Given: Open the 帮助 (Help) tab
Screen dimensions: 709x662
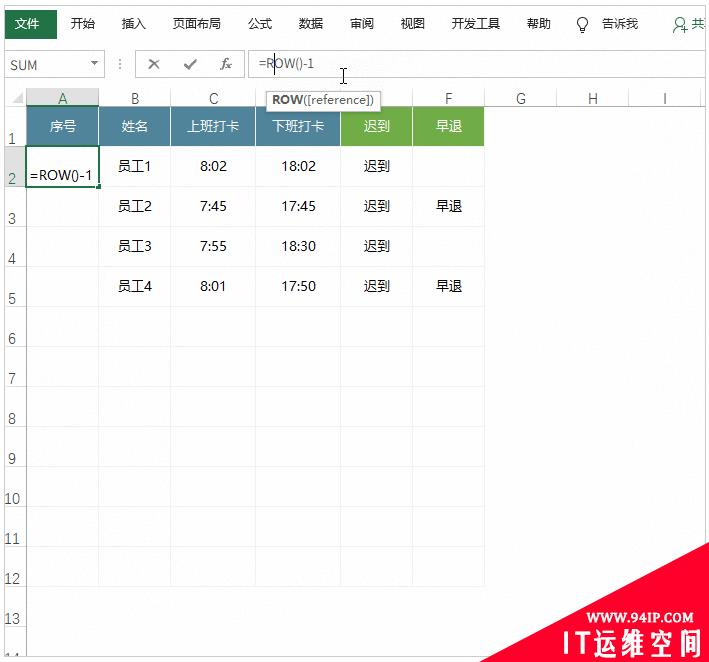Looking at the screenshot, I should (539, 24).
